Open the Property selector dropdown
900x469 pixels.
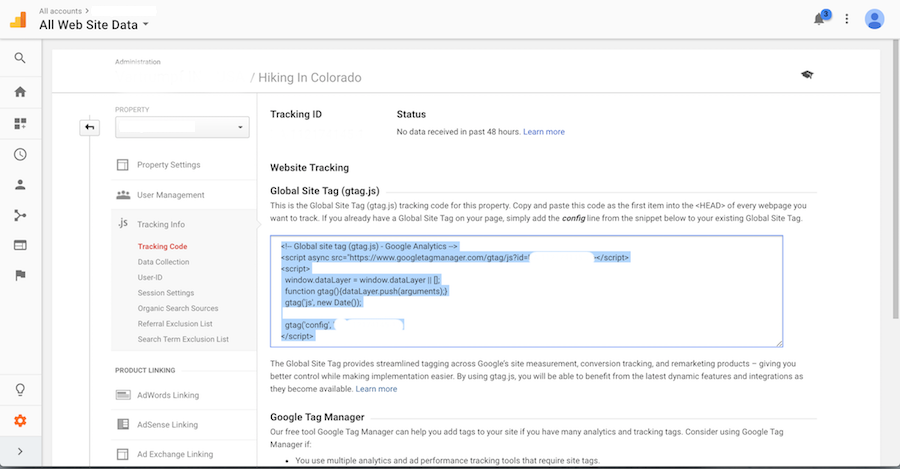click(182, 127)
